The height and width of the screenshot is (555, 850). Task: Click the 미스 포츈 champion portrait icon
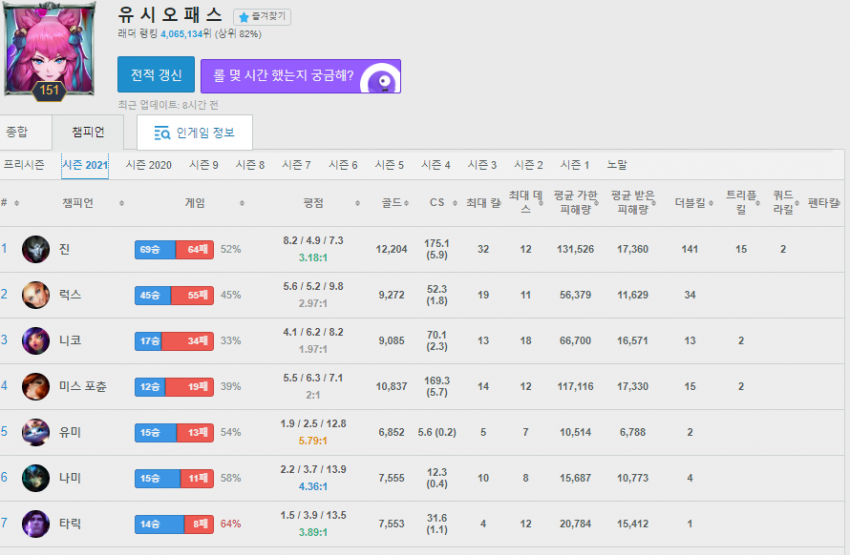point(36,386)
